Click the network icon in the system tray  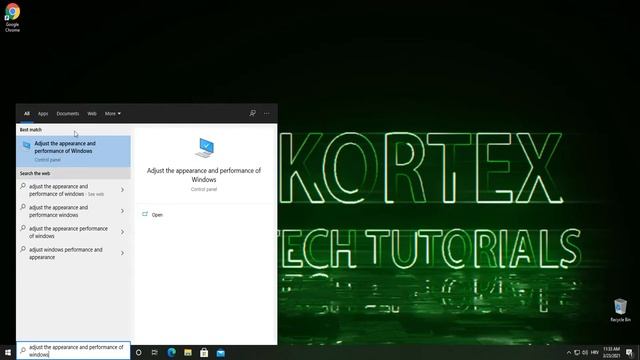577,352
